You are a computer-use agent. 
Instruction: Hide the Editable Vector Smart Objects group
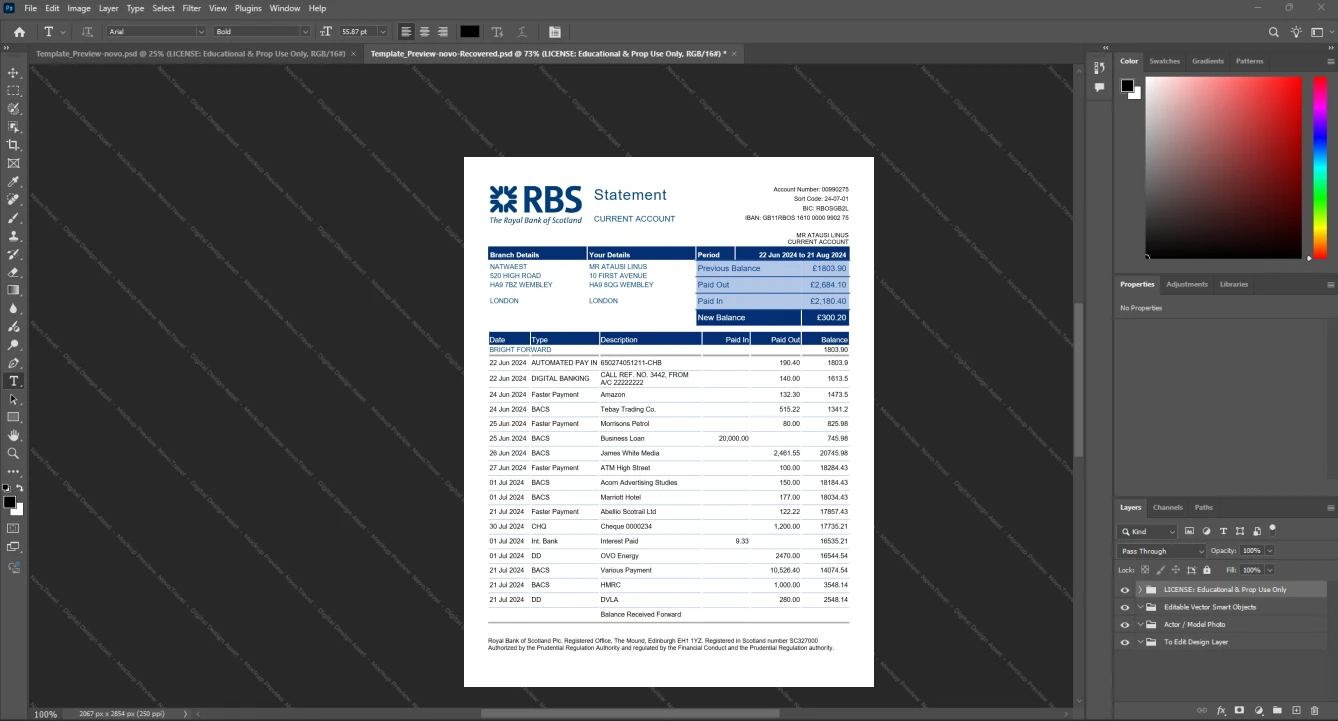click(x=1125, y=607)
